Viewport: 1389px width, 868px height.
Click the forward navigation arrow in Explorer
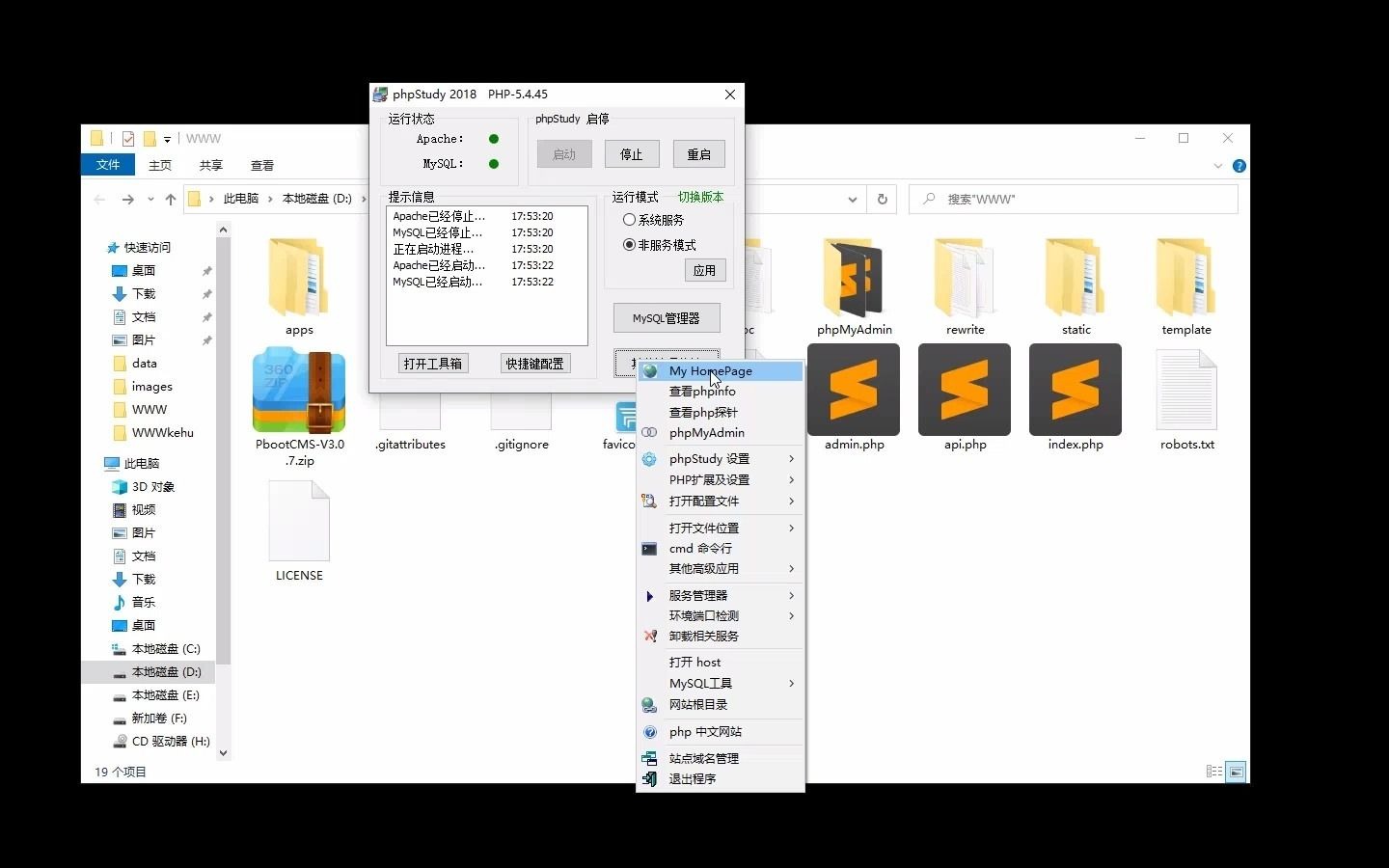(x=127, y=199)
